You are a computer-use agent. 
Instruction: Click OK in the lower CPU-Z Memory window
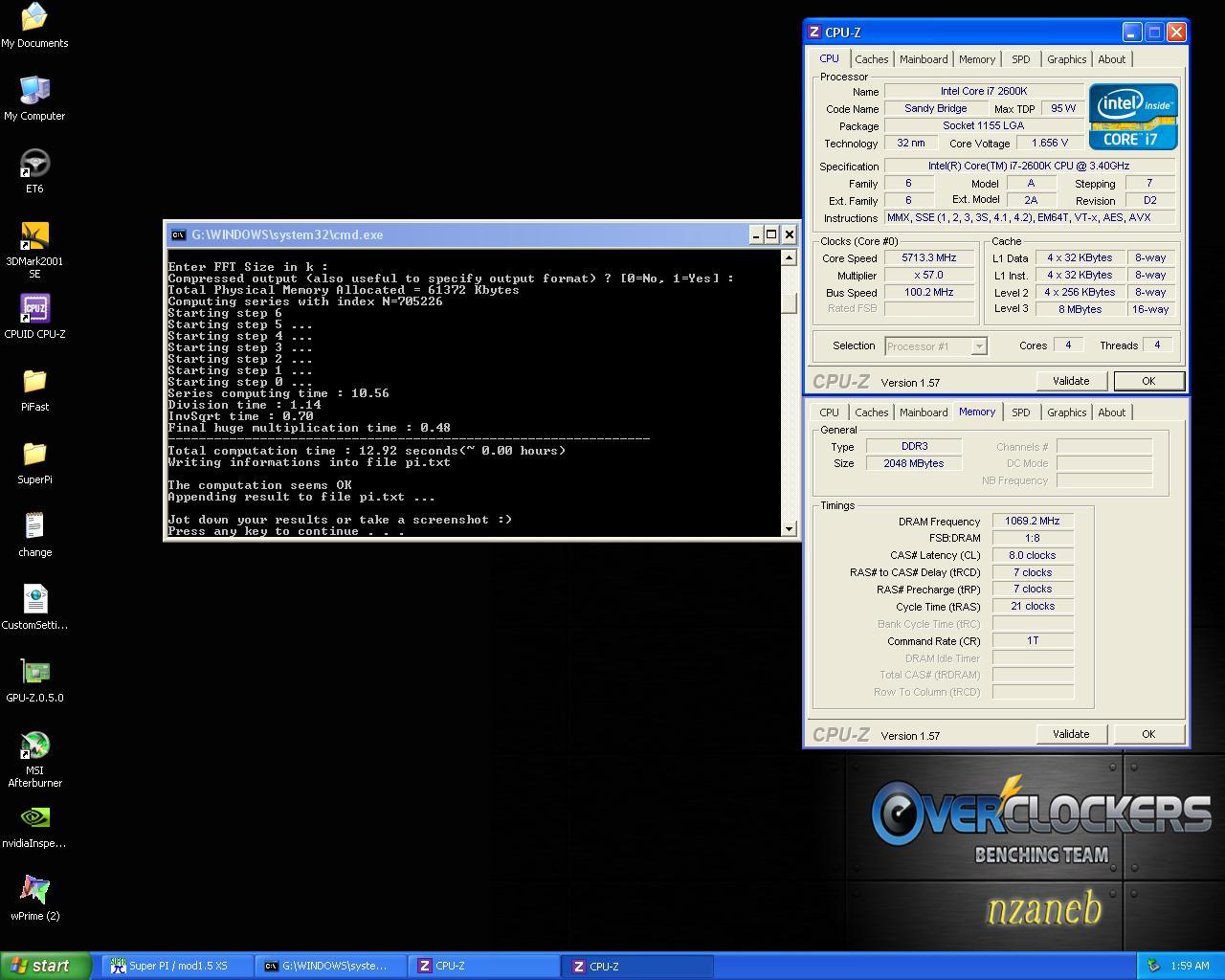pos(1148,734)
